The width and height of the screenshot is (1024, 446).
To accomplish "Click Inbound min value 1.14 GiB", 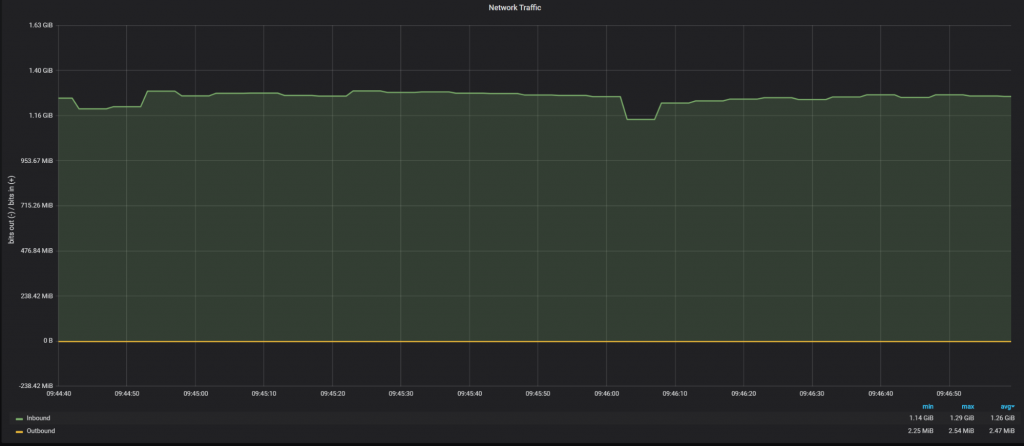I will click(921, 417).
